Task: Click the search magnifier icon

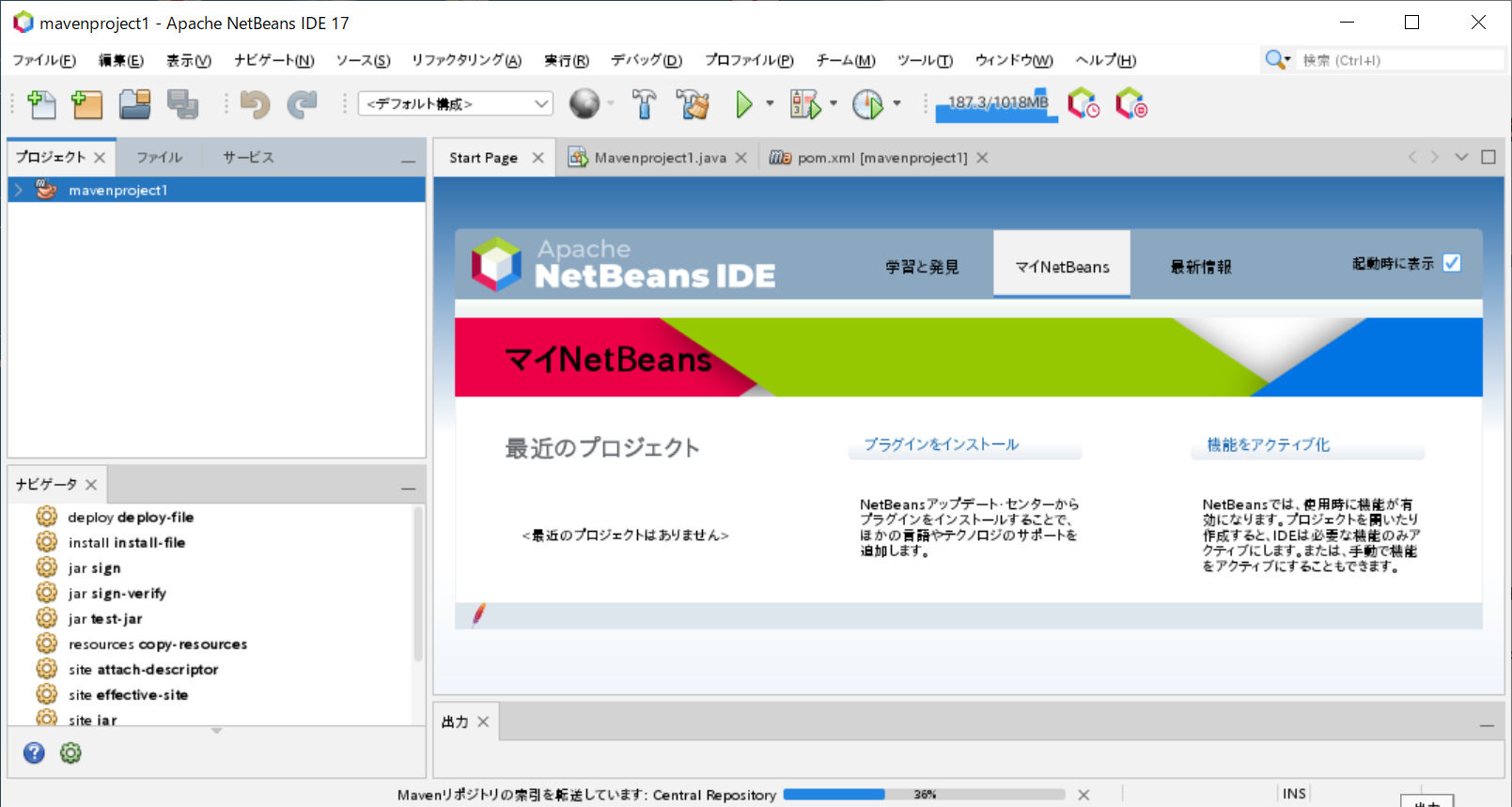Action: [x=1274, y=59]
